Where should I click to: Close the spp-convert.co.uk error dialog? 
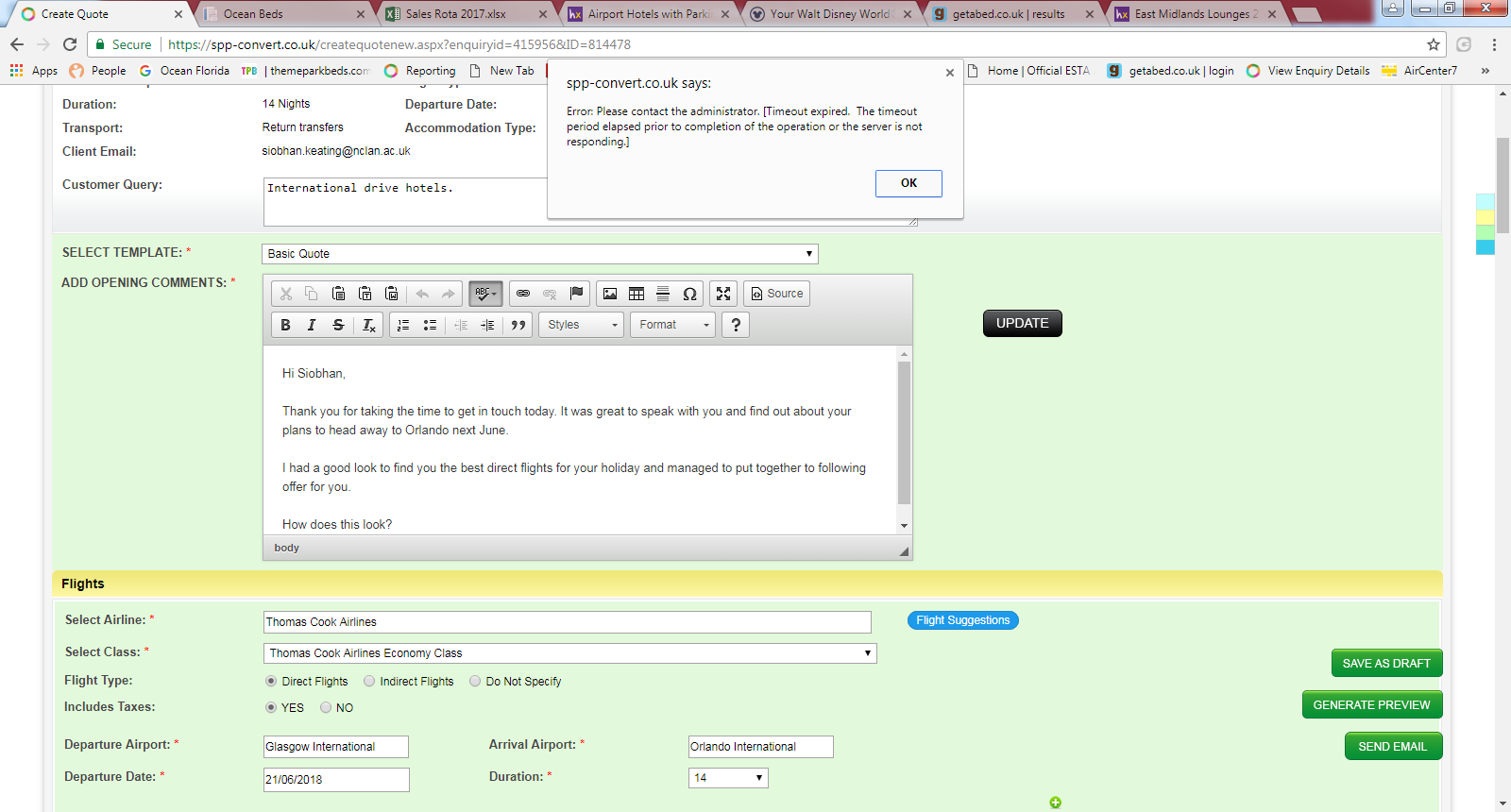point(950,73)
